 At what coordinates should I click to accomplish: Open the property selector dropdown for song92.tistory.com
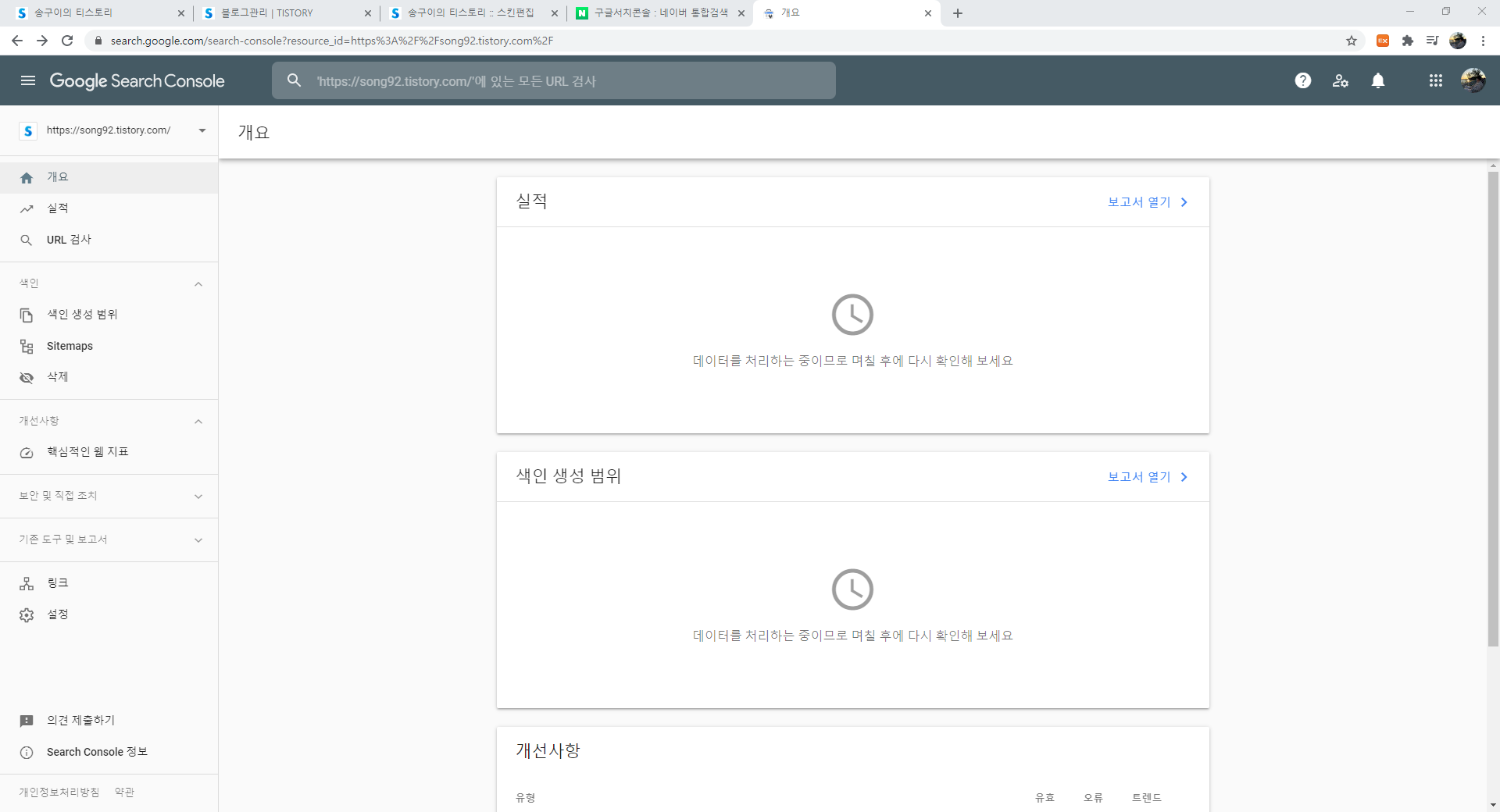(114, 130)
